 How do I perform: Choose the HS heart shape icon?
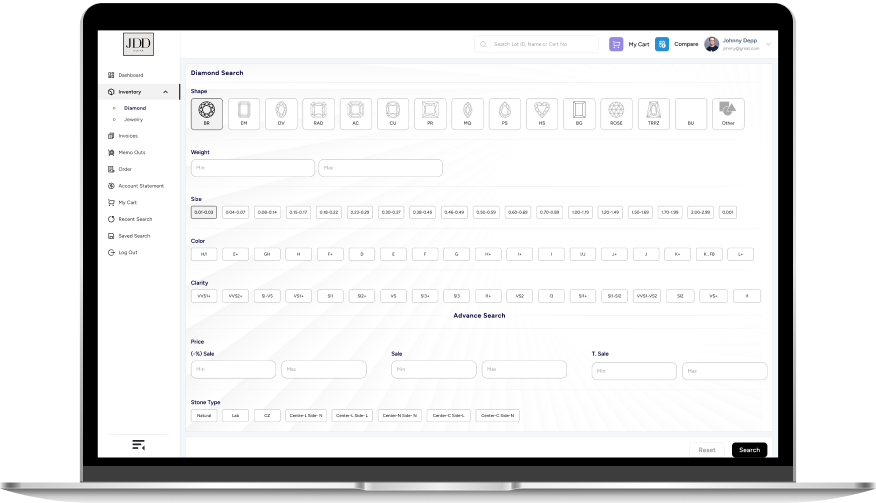[541, 111]
